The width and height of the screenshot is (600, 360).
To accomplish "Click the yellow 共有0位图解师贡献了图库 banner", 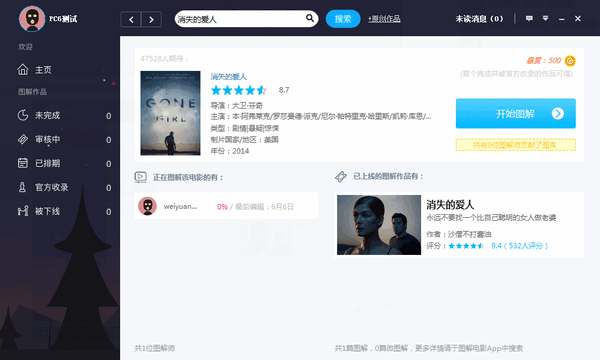I will point(515,145).
